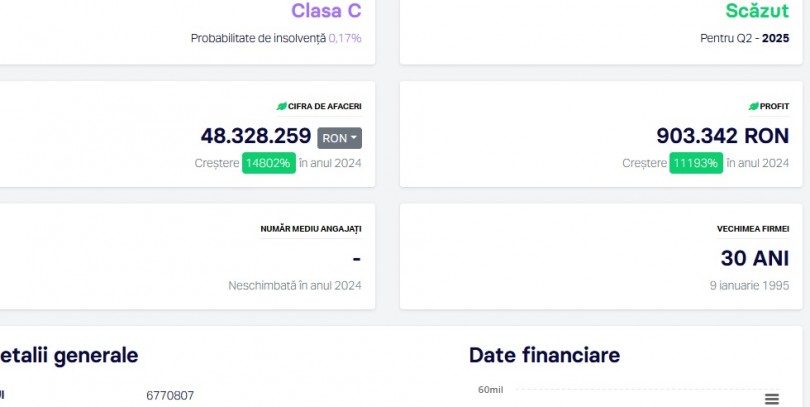Click the 0,17% insolvency probability value
The width and height of the screenshot is (810, 407).
click(x=345, y=38)
